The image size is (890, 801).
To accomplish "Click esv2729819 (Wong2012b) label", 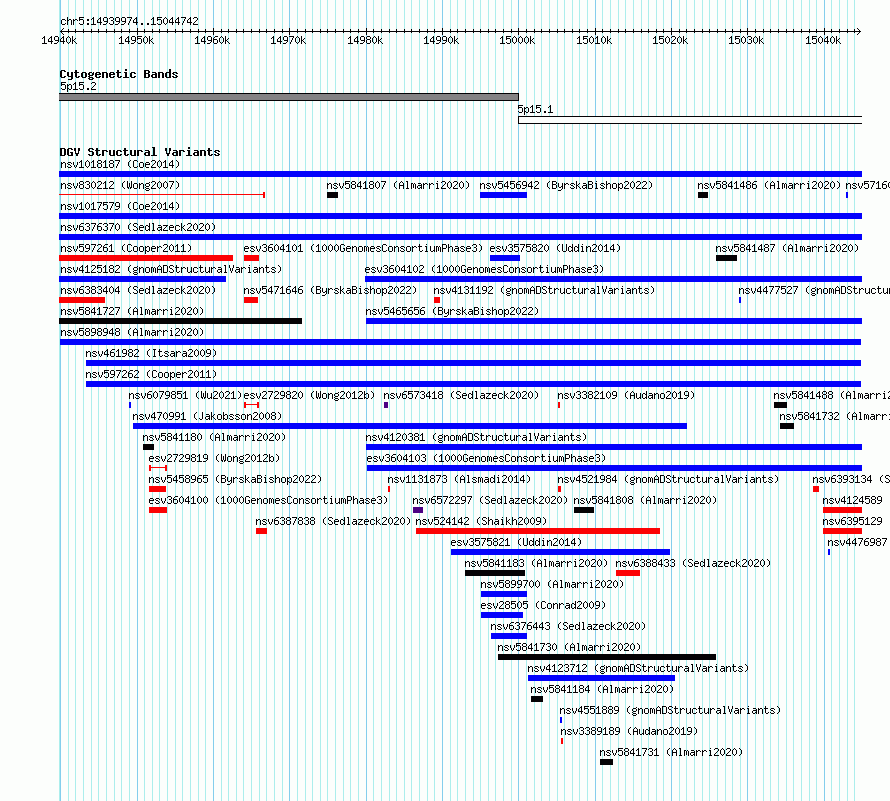I will (x=214, y=459).
